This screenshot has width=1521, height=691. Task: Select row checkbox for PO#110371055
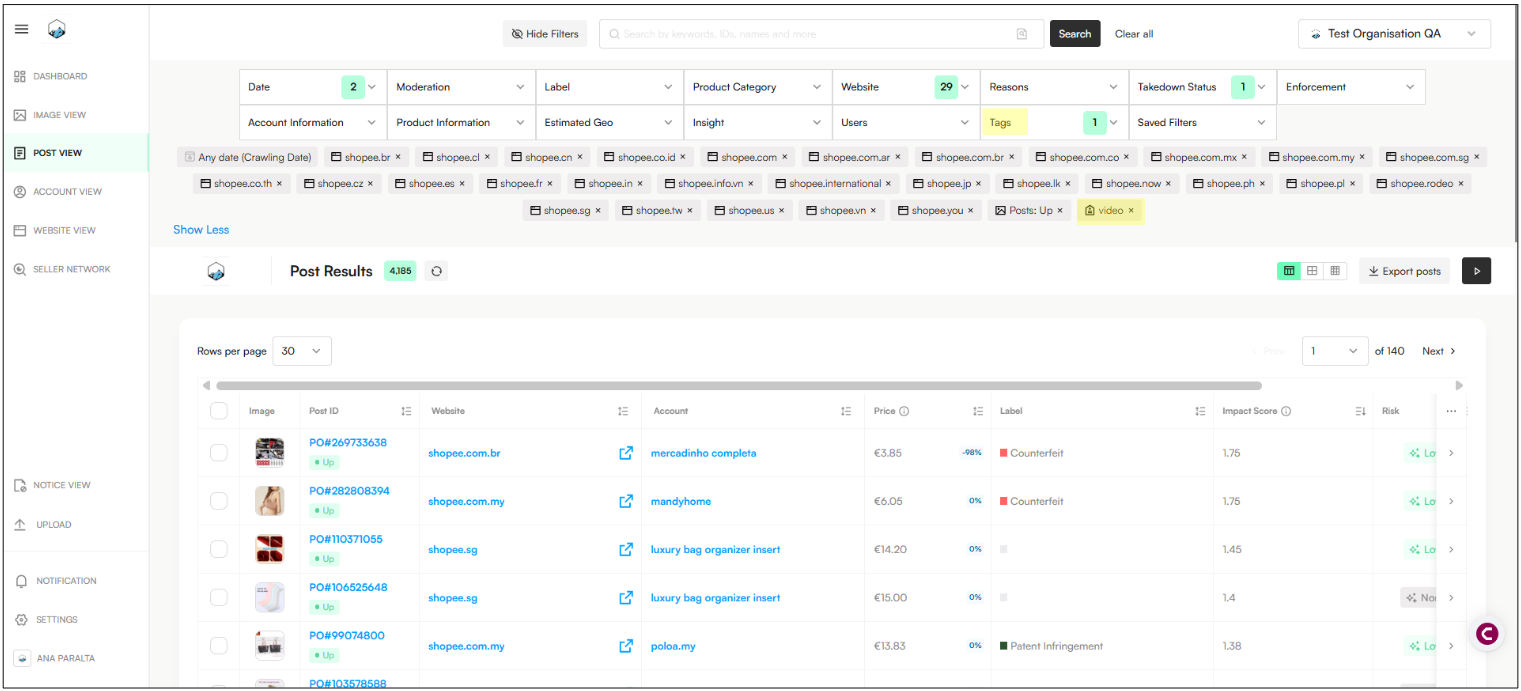pos(219,549)
